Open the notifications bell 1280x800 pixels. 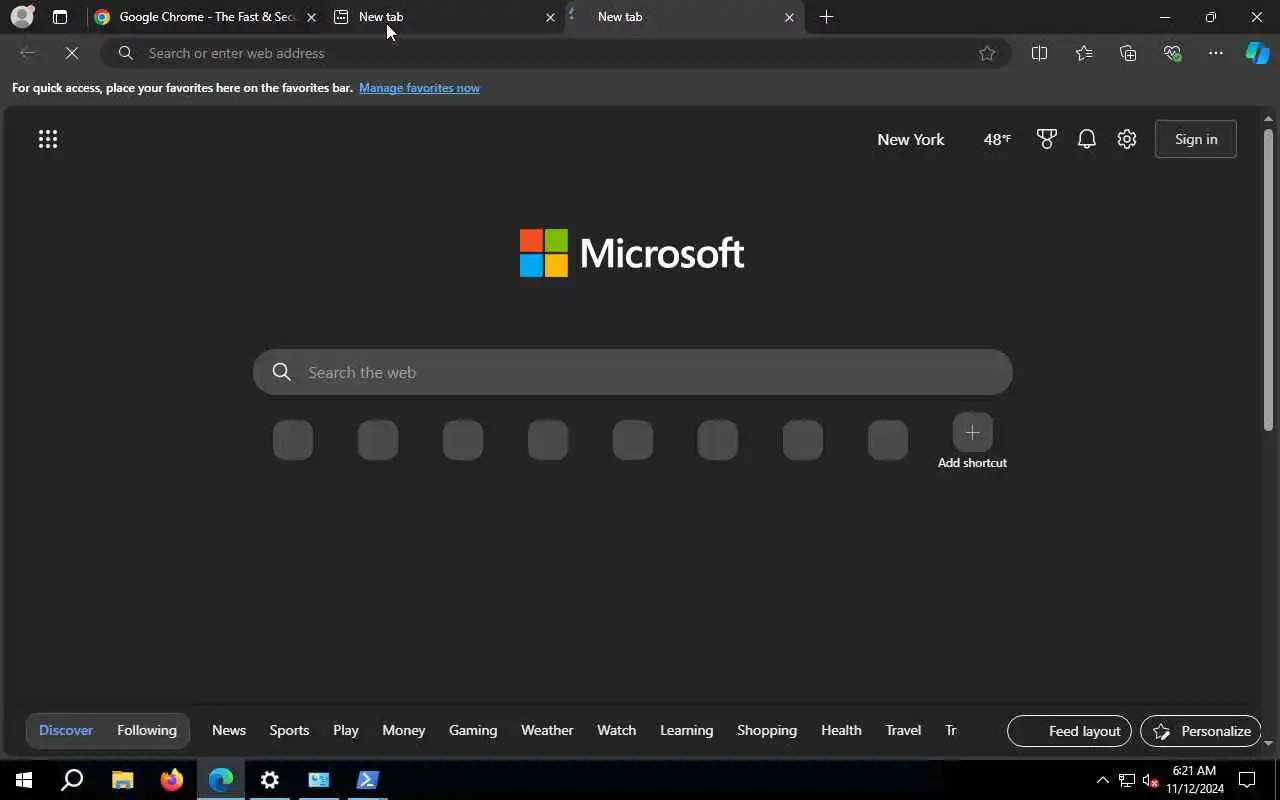click(x=1087, y=139)
